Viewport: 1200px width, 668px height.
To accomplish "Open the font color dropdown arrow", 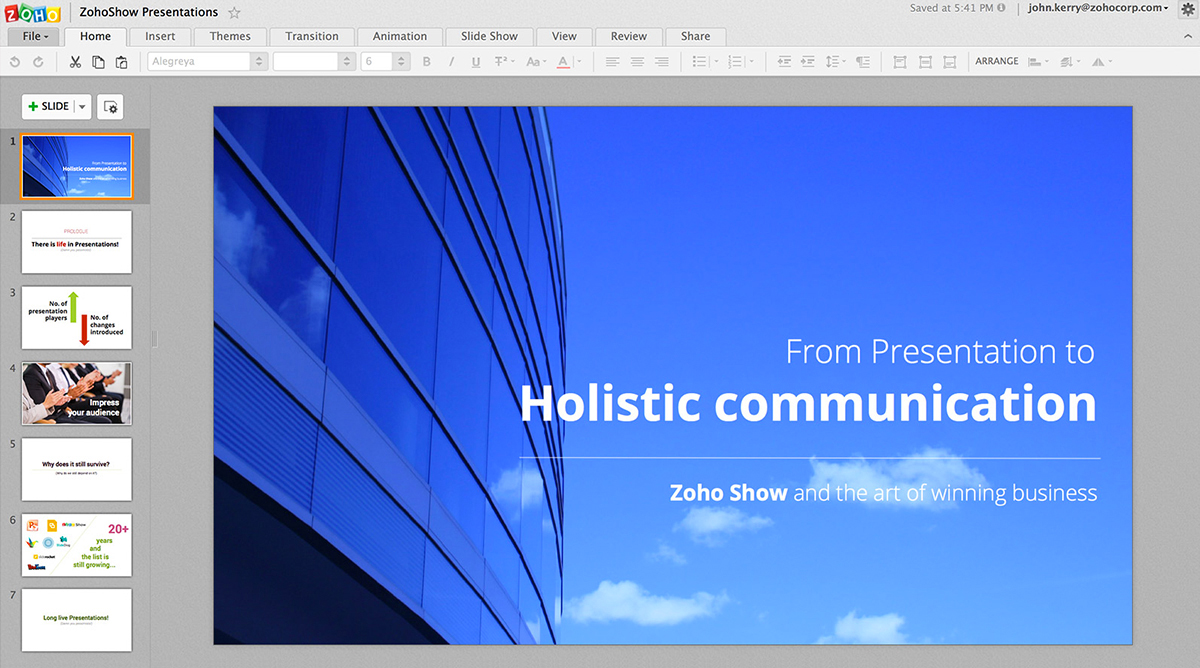I will 577,62.
